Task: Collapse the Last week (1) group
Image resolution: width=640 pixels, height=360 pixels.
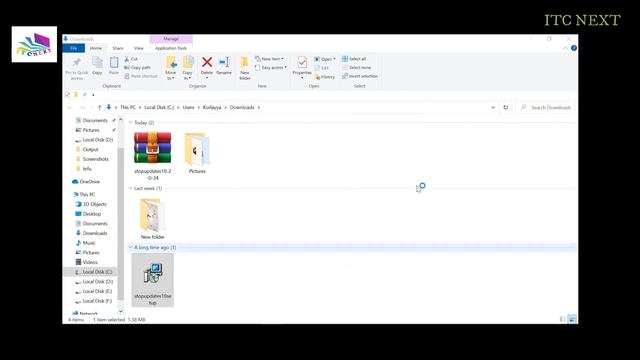Action: [x=131, y=188]
